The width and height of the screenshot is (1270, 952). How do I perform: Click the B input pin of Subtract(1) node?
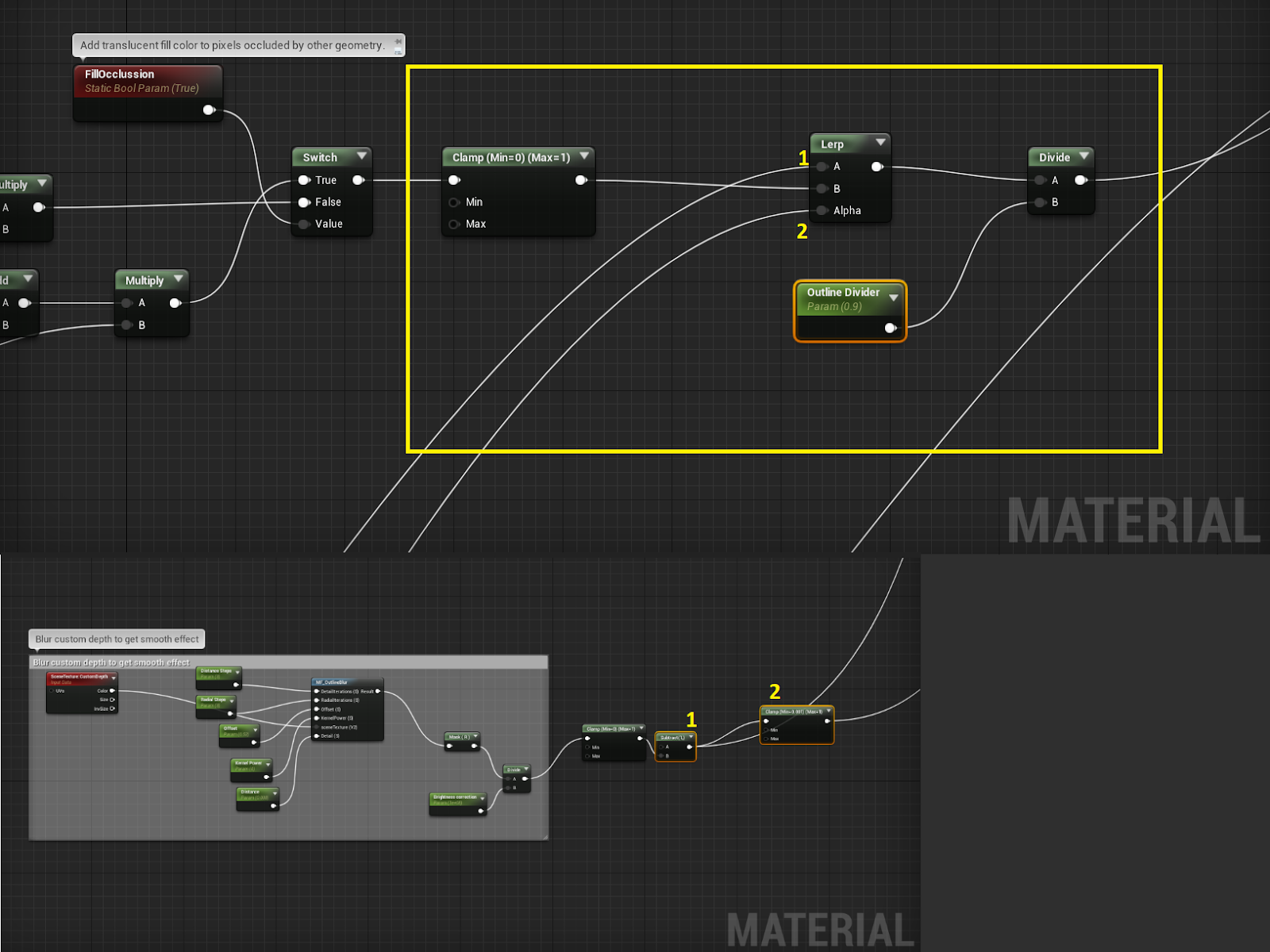661,756
